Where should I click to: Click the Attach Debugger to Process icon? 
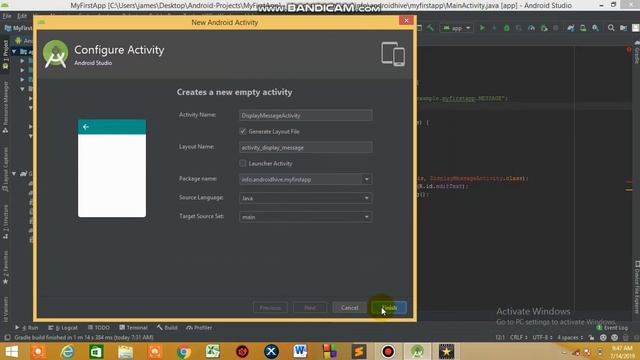544,28
